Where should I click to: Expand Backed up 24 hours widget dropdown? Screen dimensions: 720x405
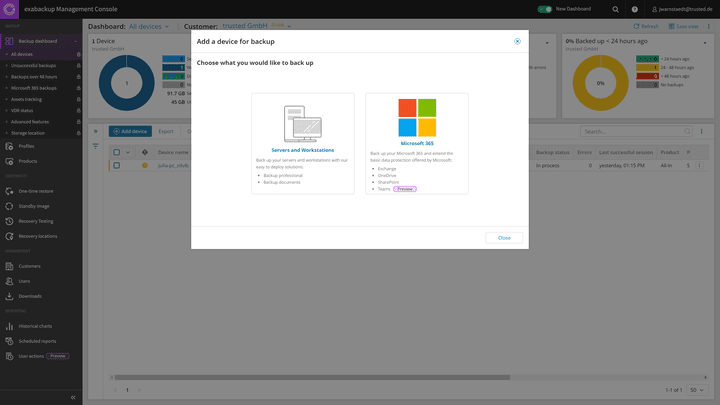[705, 43]
